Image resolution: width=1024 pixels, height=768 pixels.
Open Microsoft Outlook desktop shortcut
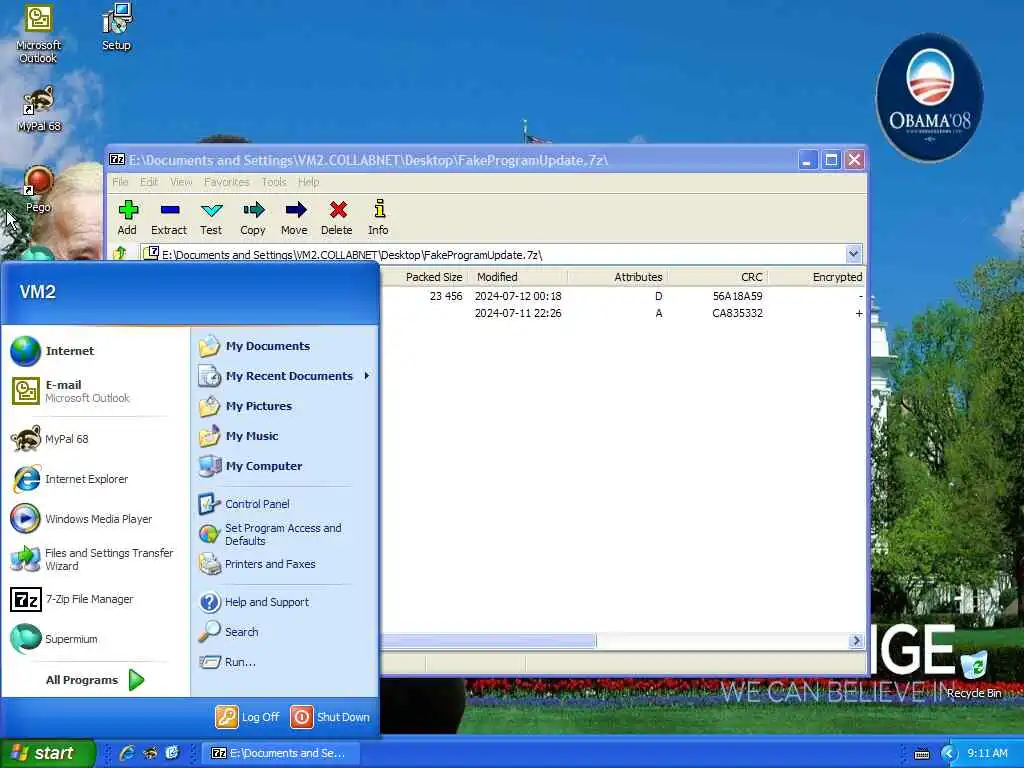(x=39, y=34)
